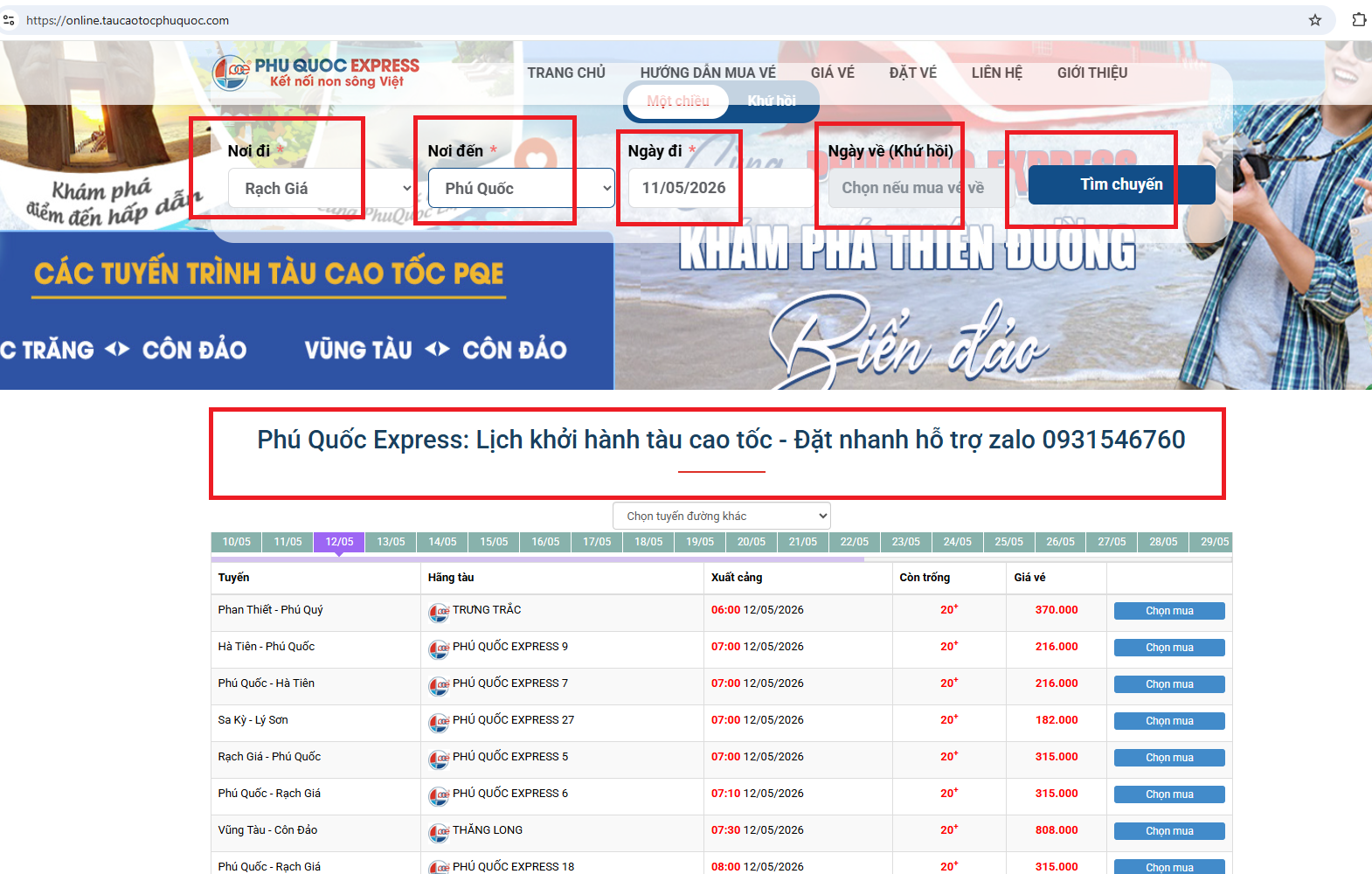Select the 20/05 date tab
This screenshot has width=1372, height=874.
752,542
